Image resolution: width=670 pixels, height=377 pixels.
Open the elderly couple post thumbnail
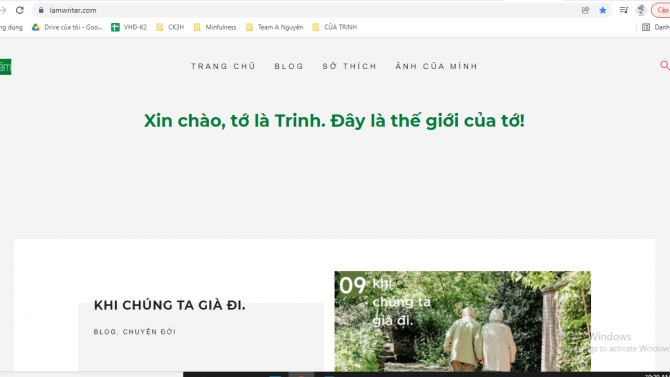click(x=462, y=321)
